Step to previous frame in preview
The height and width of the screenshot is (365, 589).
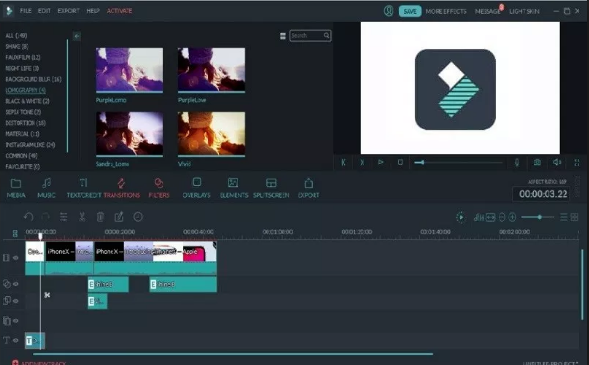click(343, 163)
